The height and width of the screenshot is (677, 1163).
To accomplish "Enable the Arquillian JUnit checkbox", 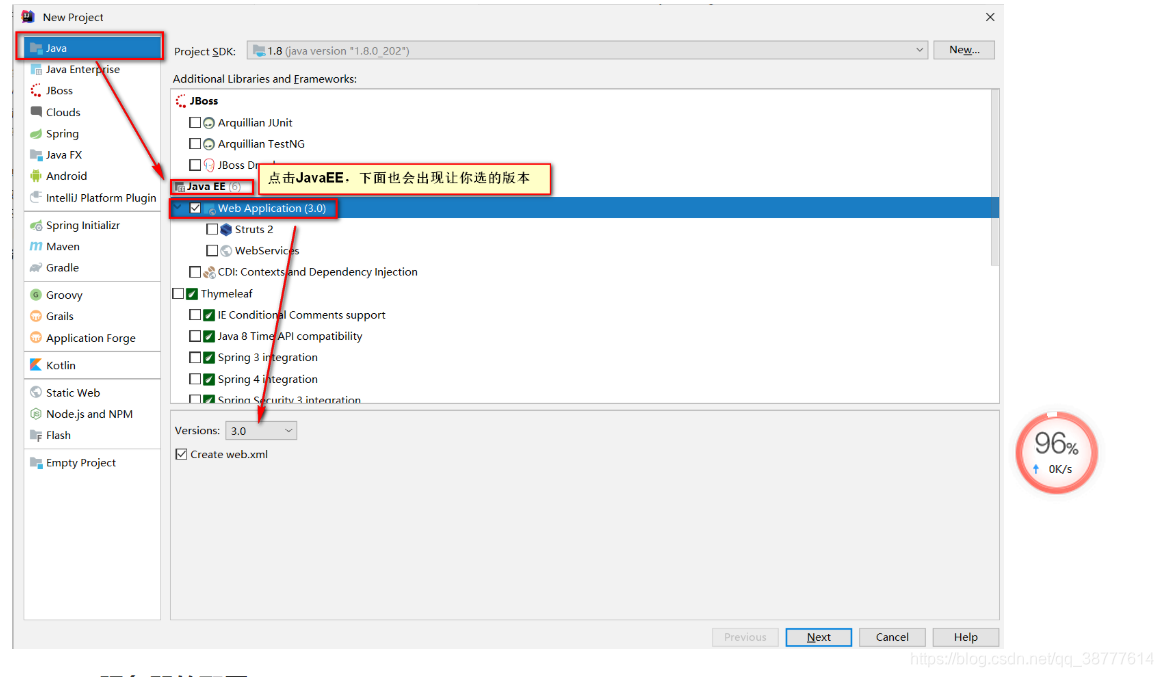I will (x=195, y=122).
